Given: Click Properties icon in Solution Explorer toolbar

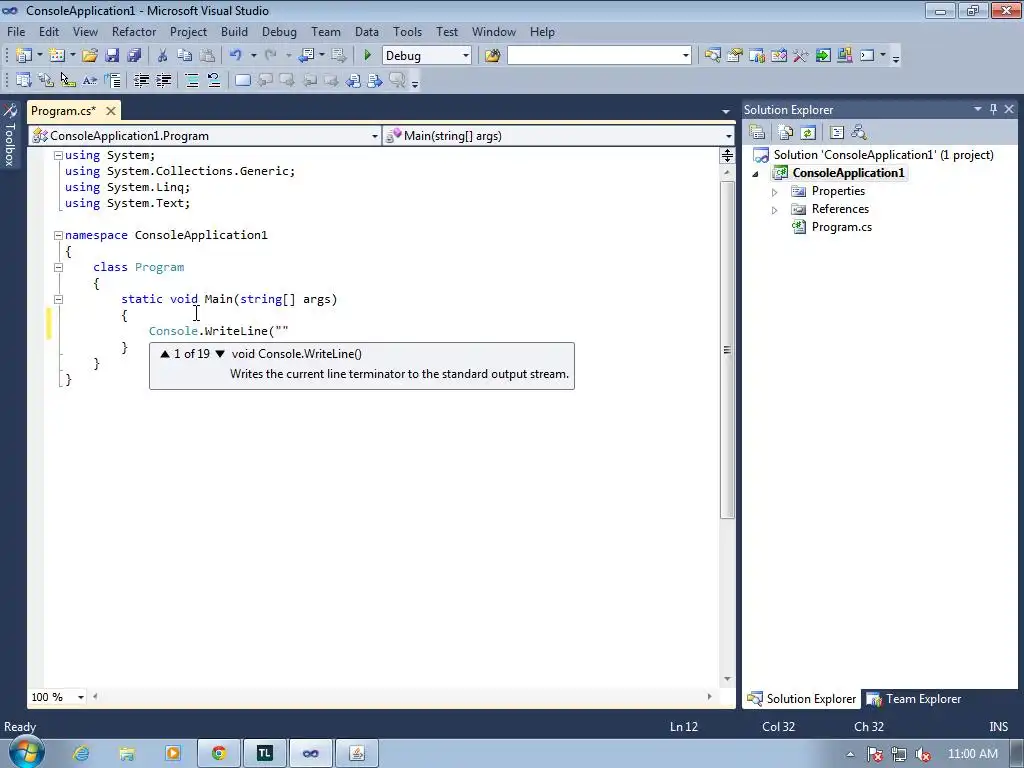Looking at the screenshot, I should tap(757, 133).
